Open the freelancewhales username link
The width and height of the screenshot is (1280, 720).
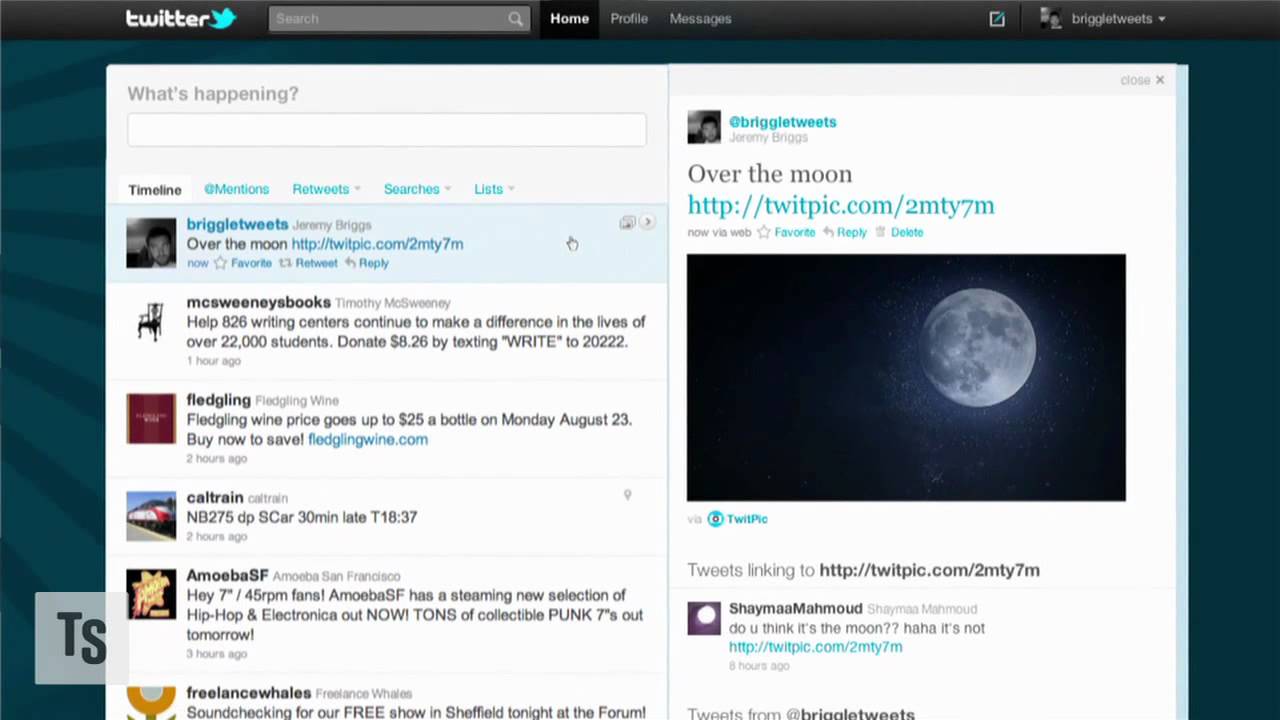[248, 693]
